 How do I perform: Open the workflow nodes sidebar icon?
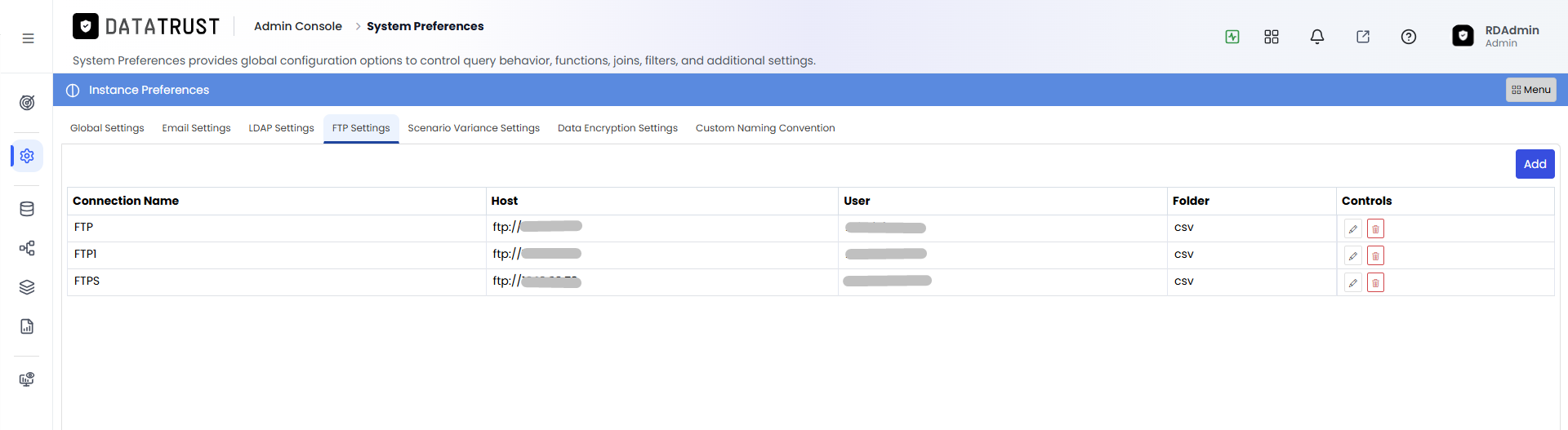pyautogui.click(x=27, y=248)
